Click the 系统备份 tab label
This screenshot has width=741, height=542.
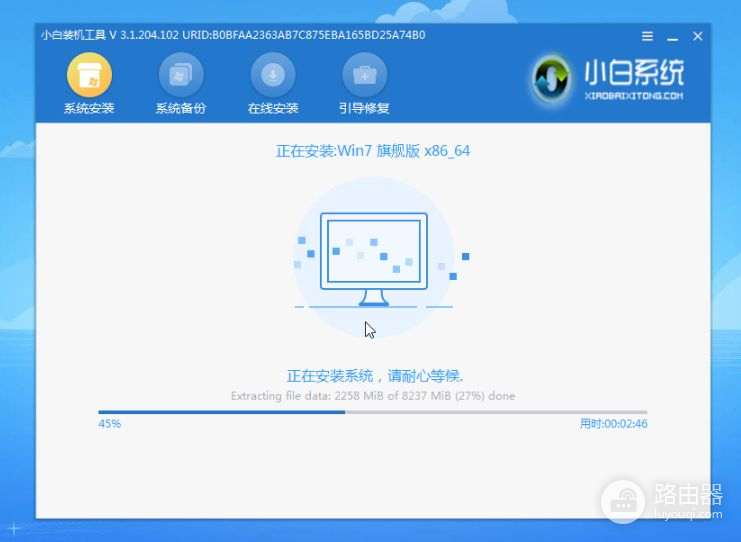181,108
